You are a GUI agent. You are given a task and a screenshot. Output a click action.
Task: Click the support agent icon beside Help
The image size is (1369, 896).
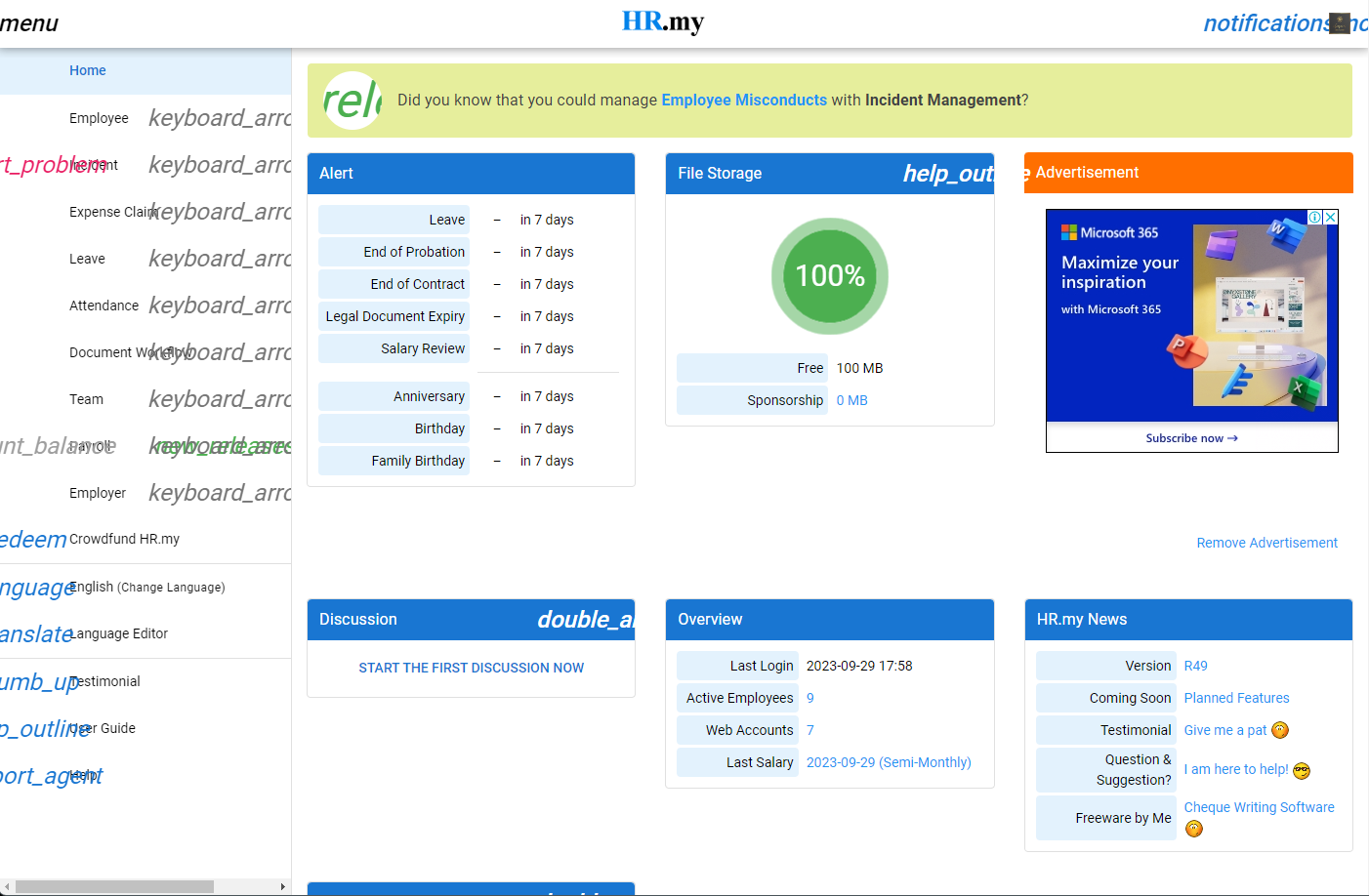click(51, 776)
